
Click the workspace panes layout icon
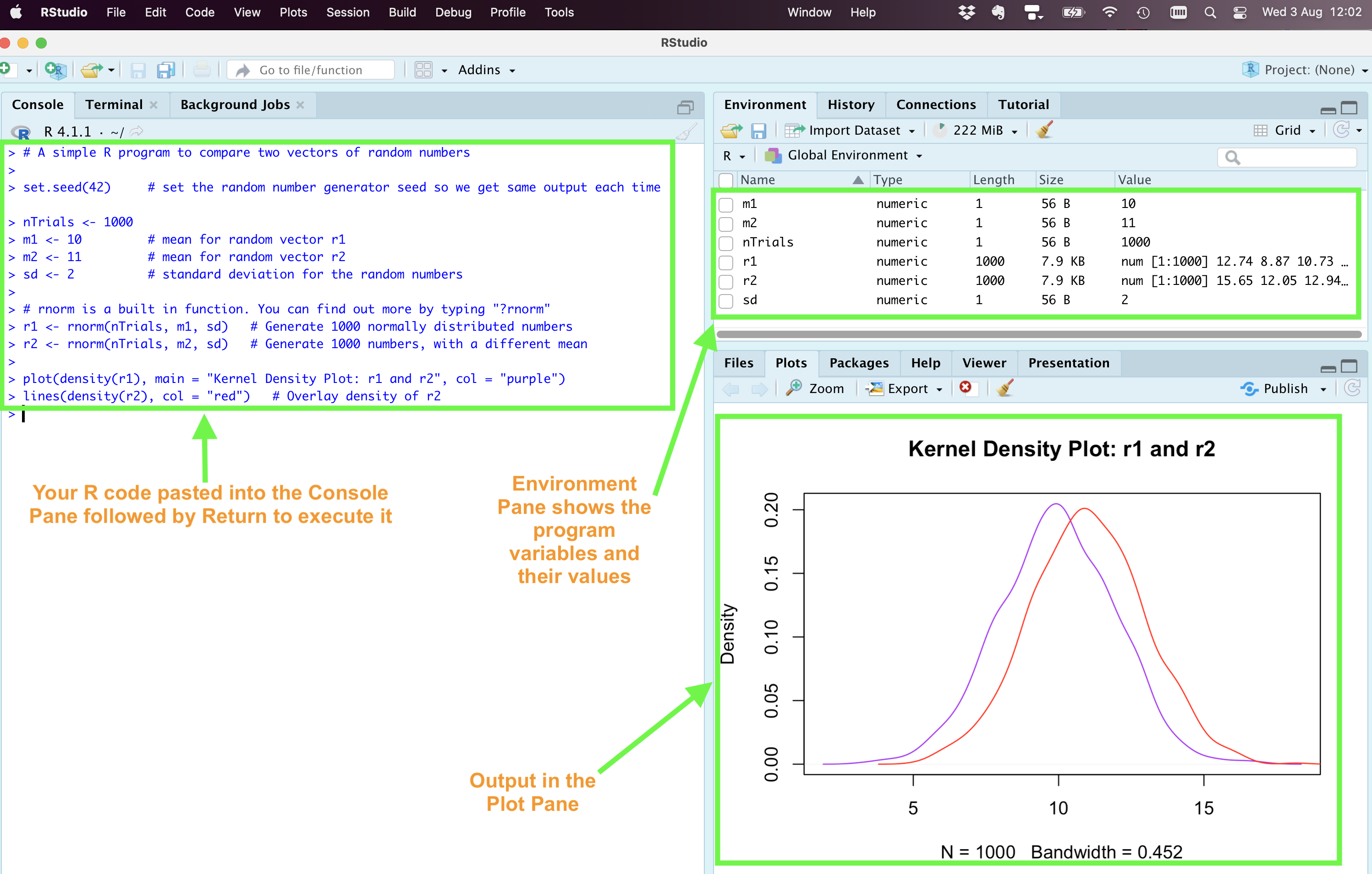tap(423, 70)
